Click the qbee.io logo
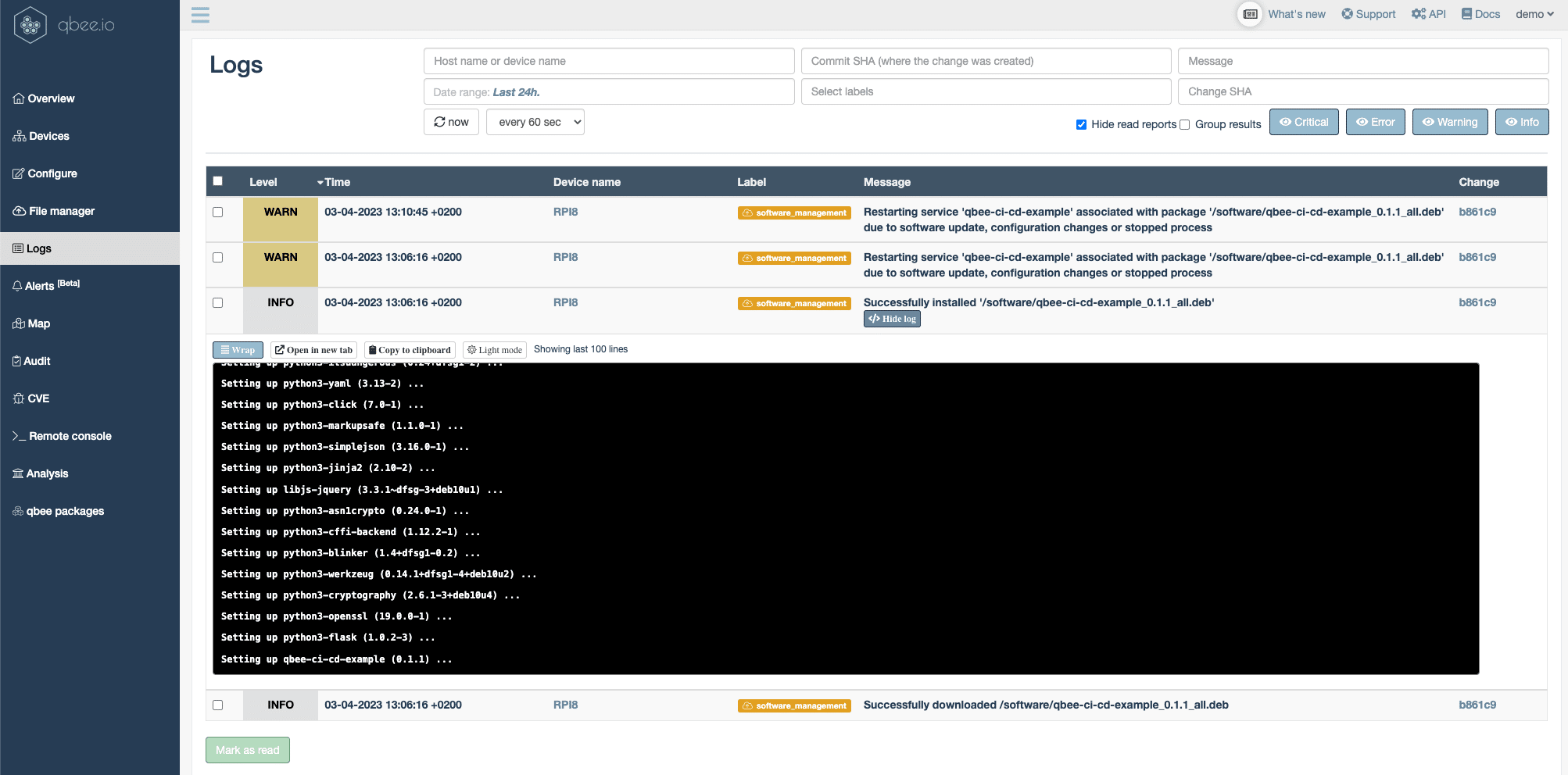Image resolution: width=1568 pixels, height=775 pixels. 64,25
